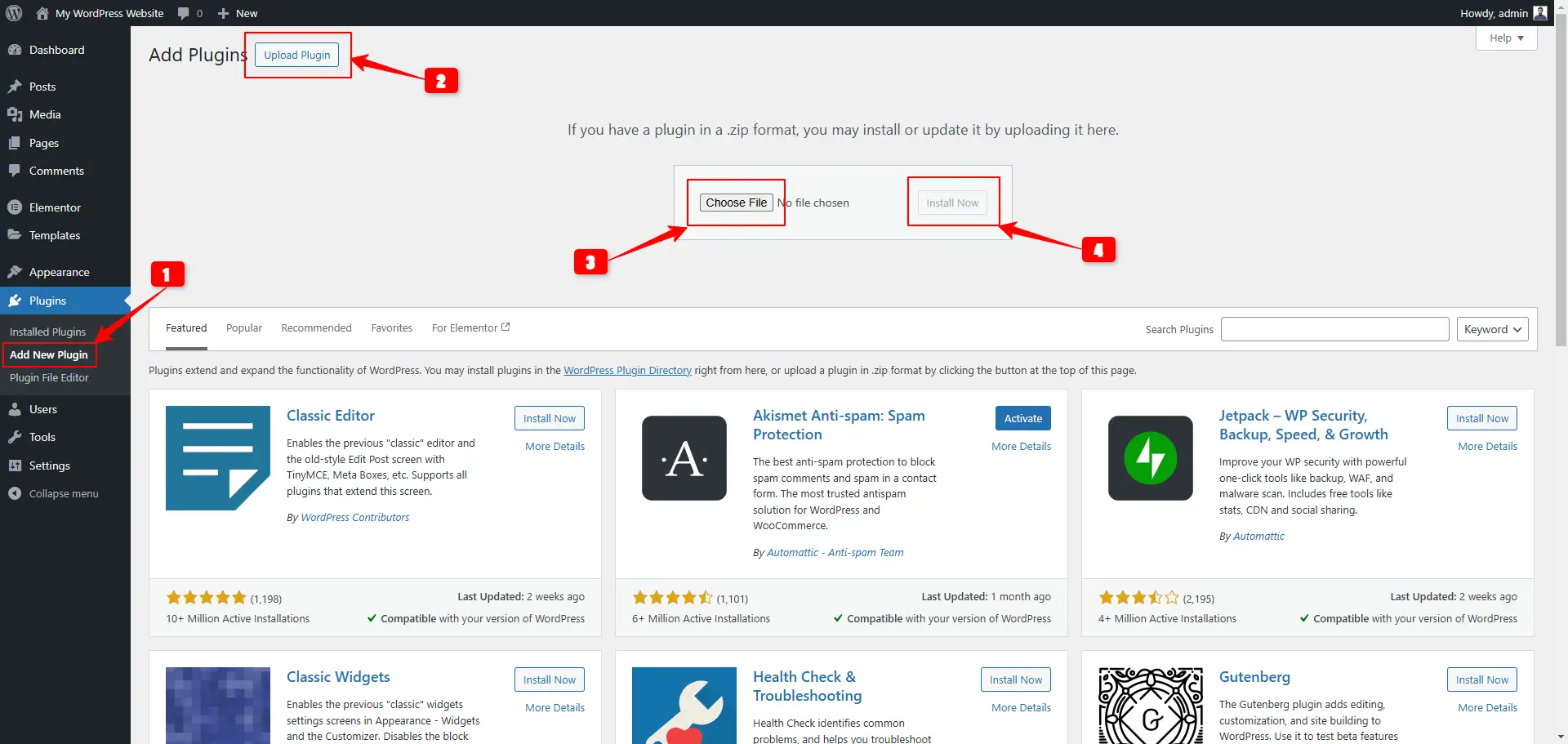Image resolution: width=1568 pixels, height=744 pixels.
Task: Expand the Help dropdown
Action: tap(1506, 38)
